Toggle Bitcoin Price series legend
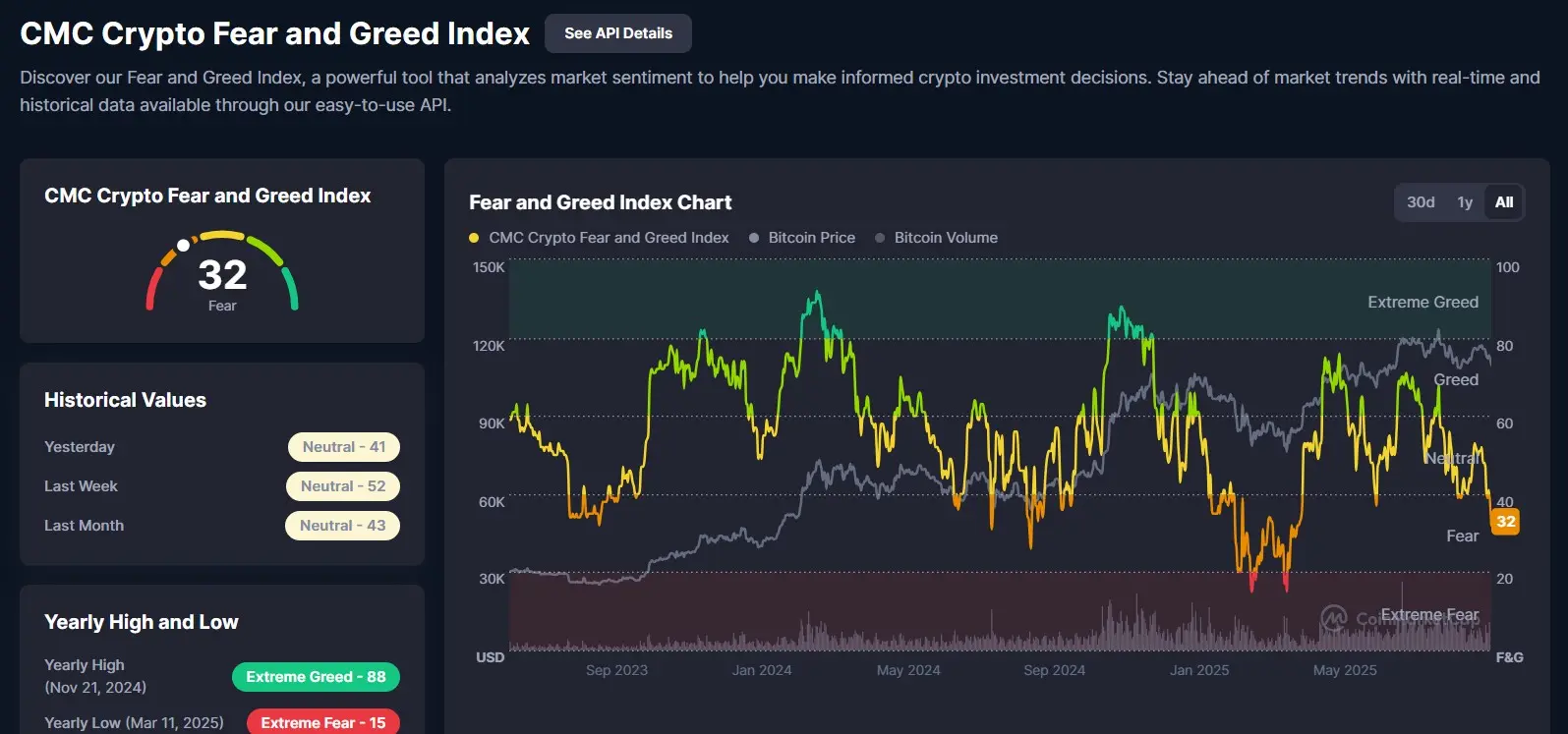 [811, 238]
